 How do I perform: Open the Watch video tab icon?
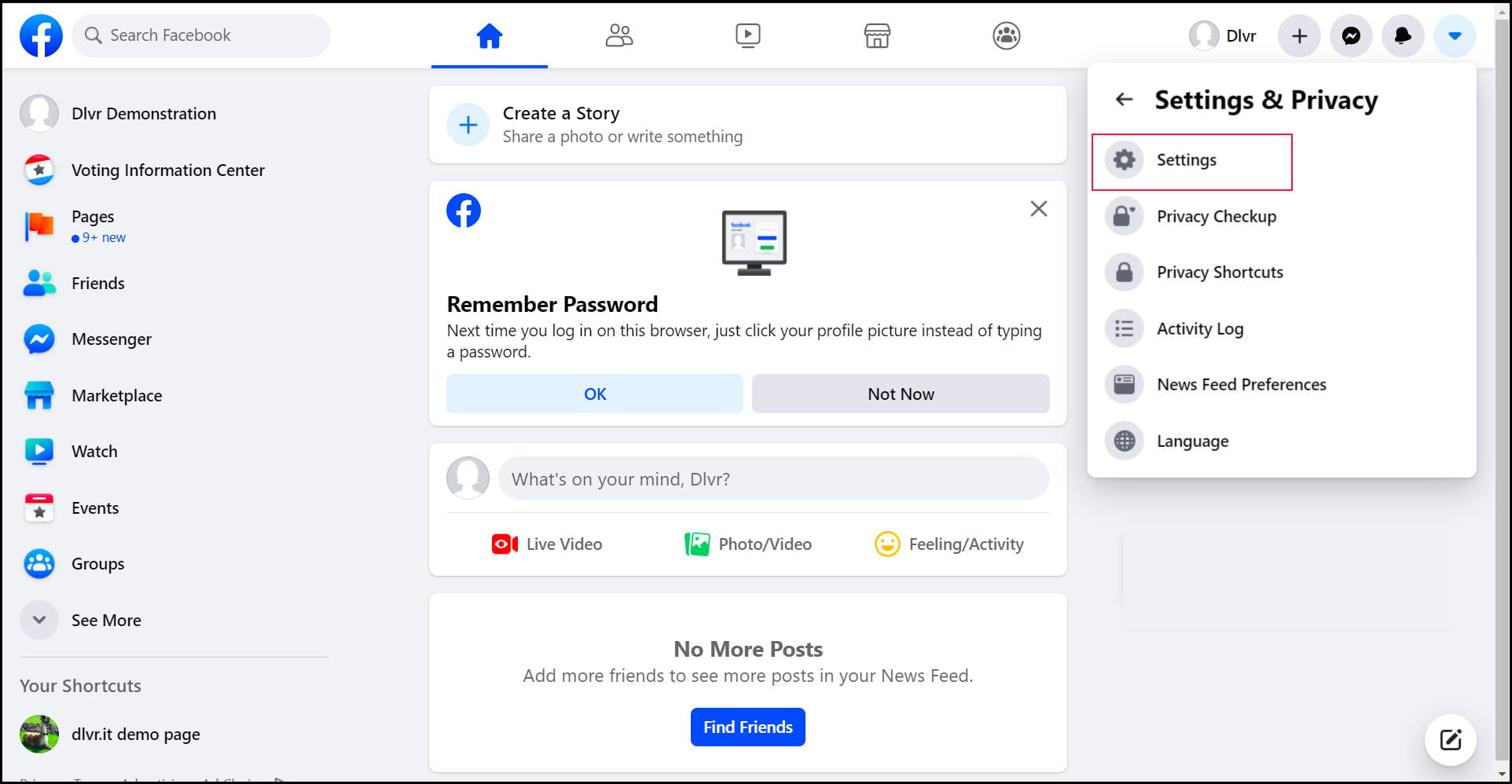748,35
